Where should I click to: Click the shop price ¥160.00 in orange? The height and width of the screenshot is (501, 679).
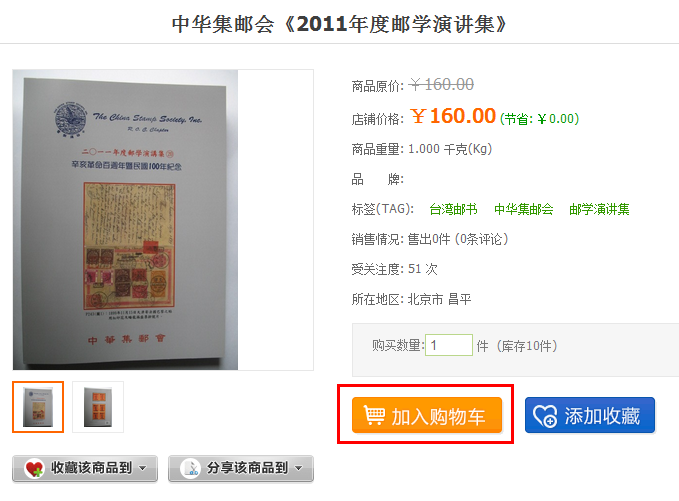453,116
